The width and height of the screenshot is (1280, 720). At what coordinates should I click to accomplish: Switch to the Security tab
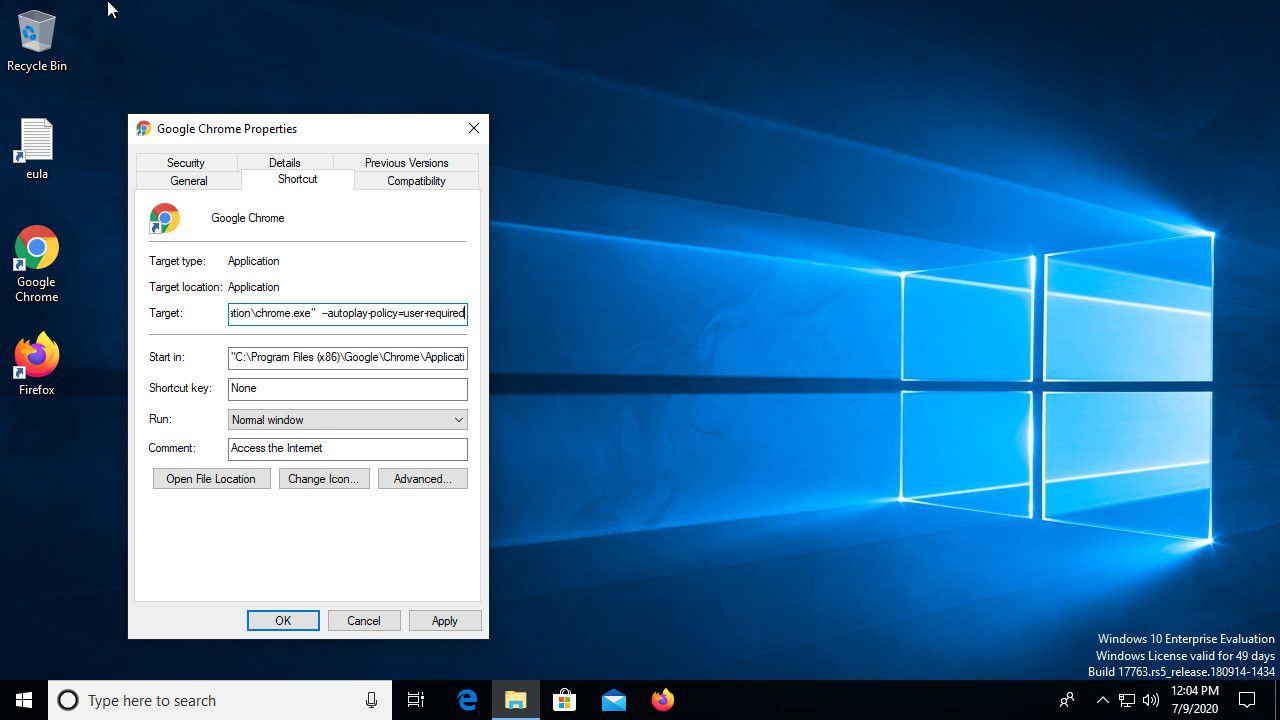coord(186,162)
